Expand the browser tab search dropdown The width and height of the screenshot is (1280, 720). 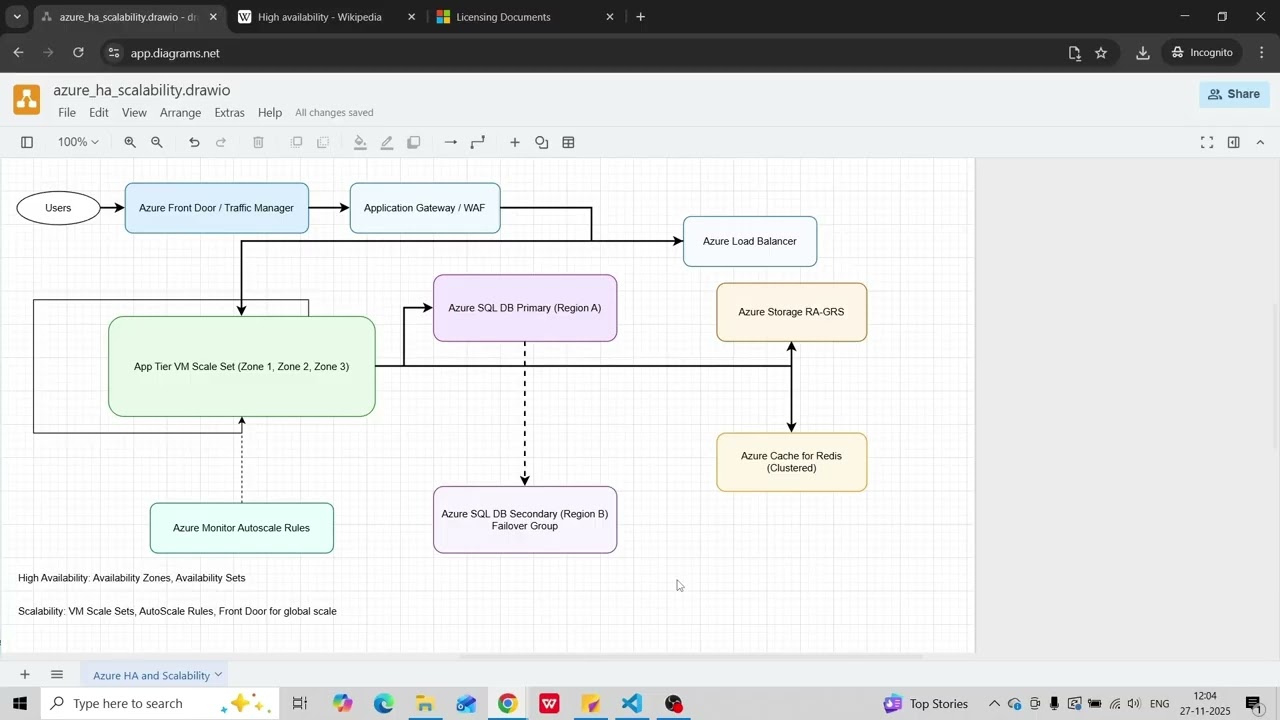[x=17, y=17]
